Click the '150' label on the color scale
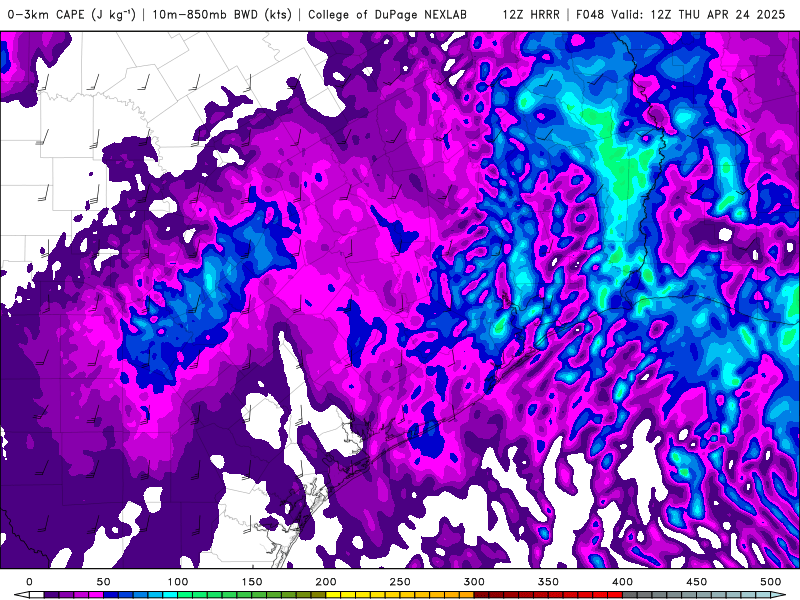The height and width of the screenshot is (600, 800). [x=252, y=582]
